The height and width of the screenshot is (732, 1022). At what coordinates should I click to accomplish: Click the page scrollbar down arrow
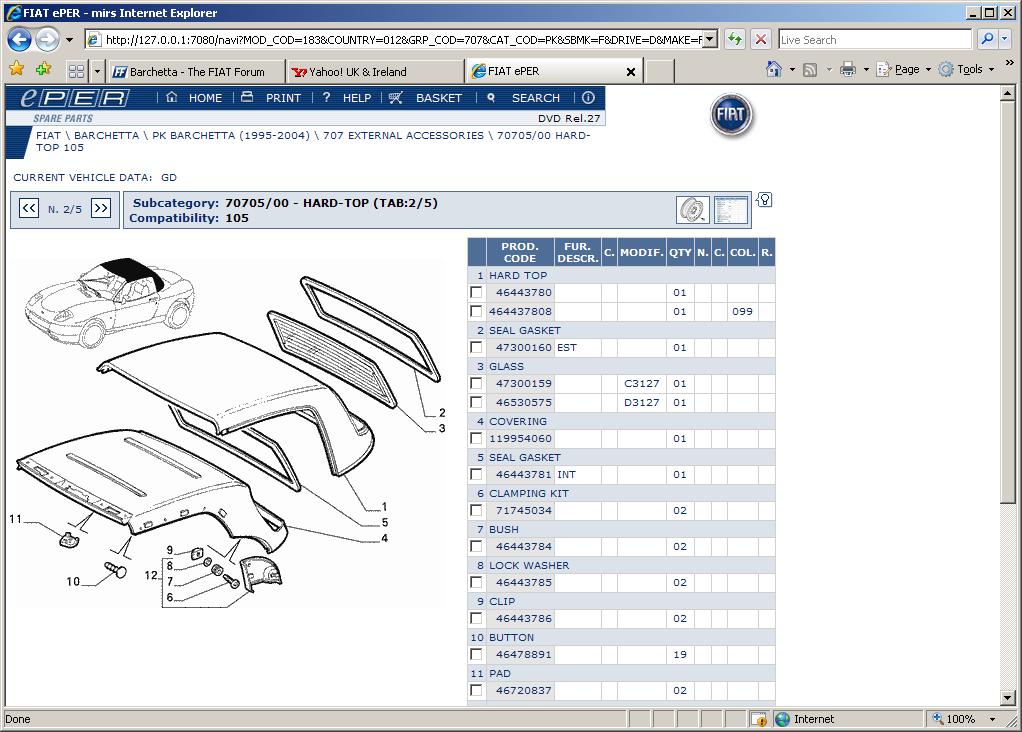point(1008,698)
